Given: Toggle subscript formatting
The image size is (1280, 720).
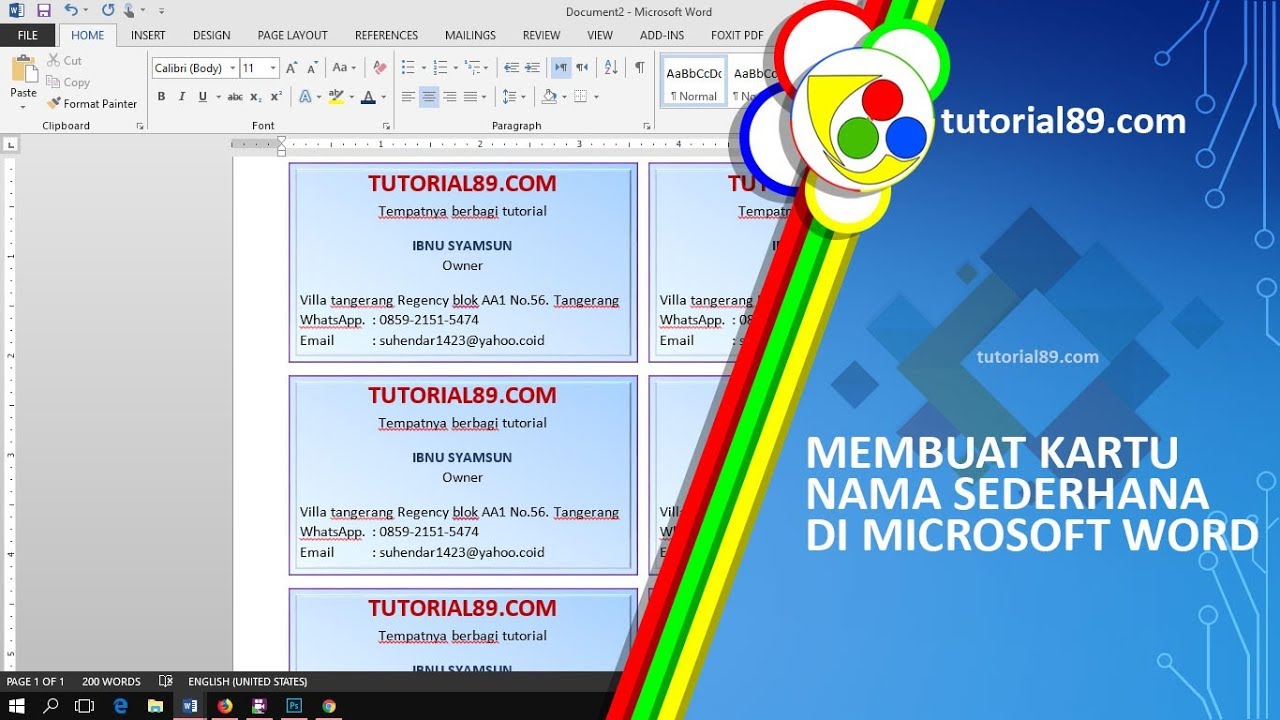Looking at the screenshot, I should coord(256,97).
